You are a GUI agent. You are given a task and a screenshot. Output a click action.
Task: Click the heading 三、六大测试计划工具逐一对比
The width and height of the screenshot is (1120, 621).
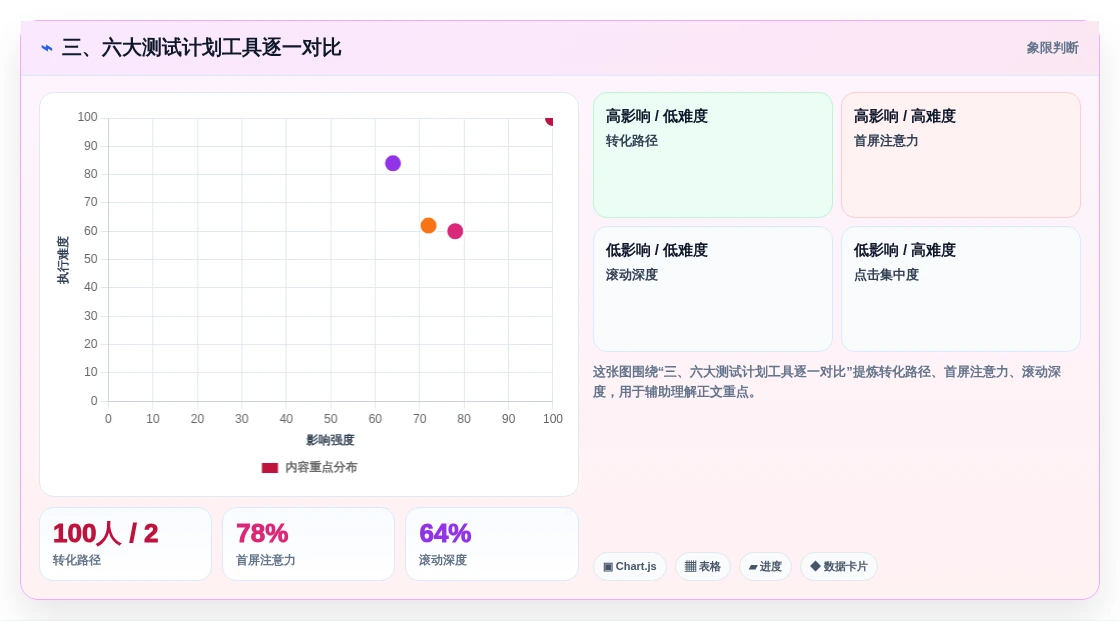point(201,48)
